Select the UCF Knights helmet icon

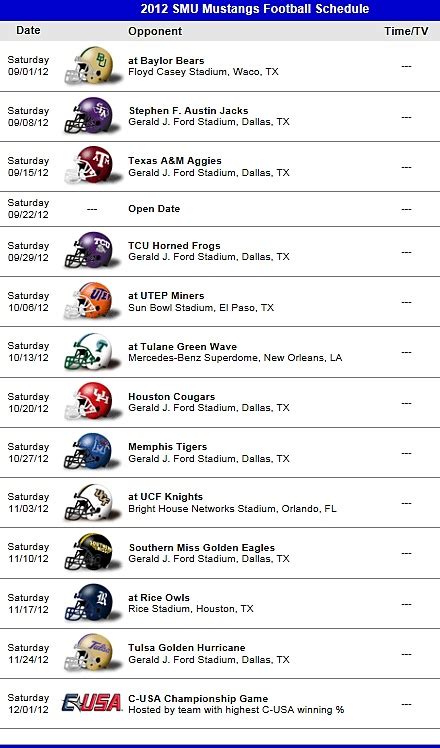click(x=91, y=502)
